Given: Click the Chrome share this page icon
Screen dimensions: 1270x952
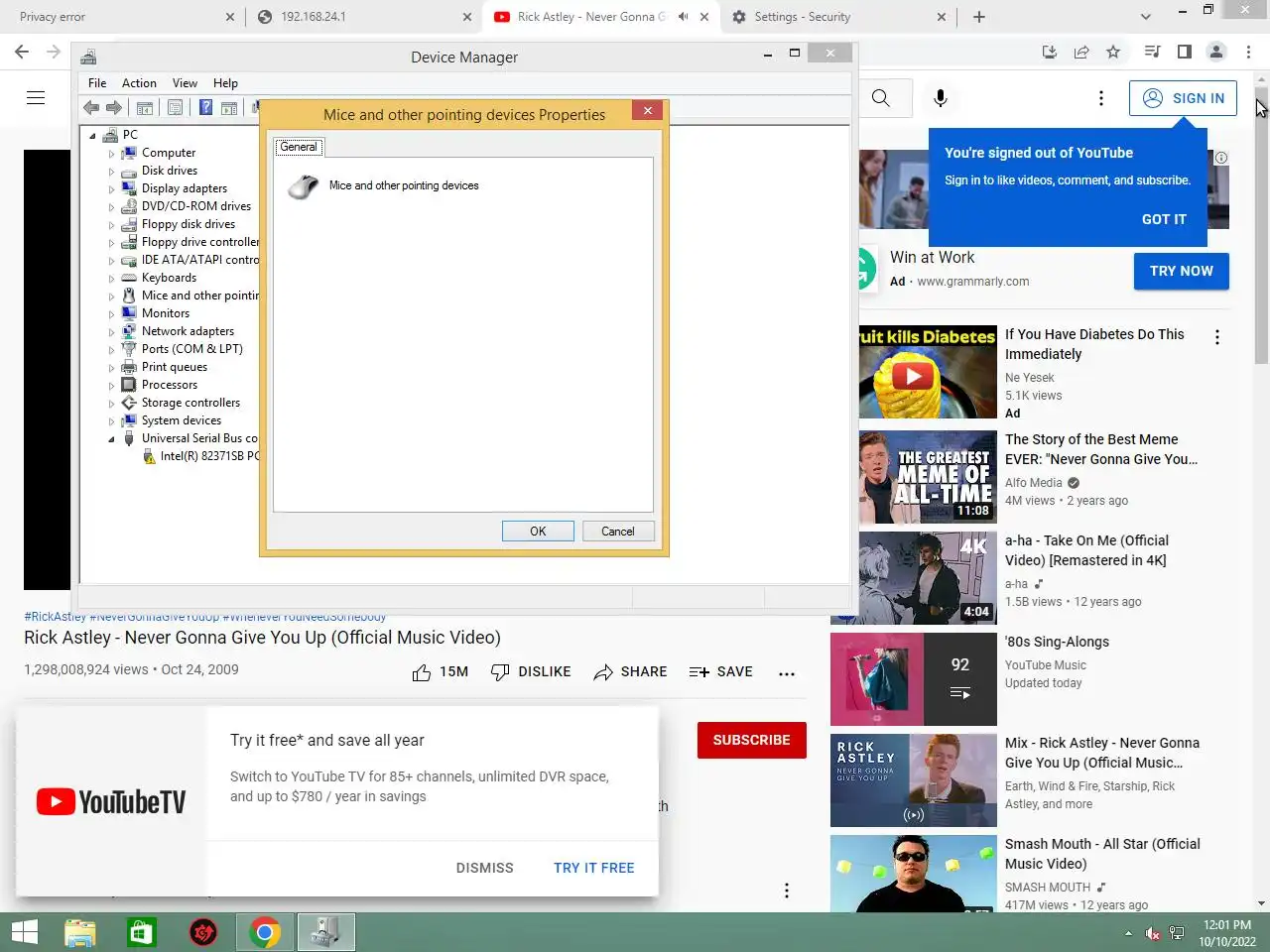Looking at the screenshot, I should (1081, 52).
